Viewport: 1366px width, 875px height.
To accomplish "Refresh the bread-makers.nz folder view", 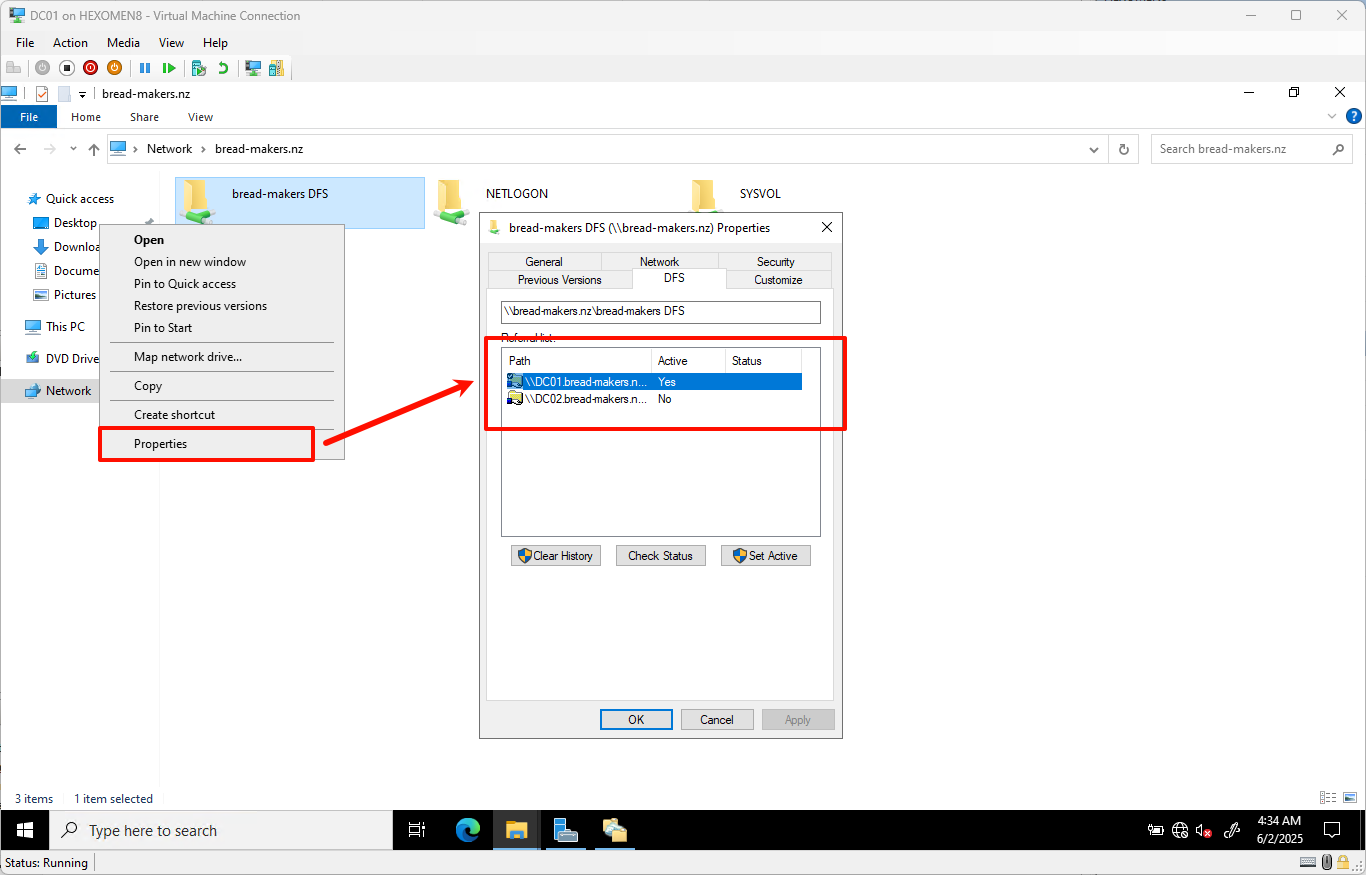I will pos(1124,148).
